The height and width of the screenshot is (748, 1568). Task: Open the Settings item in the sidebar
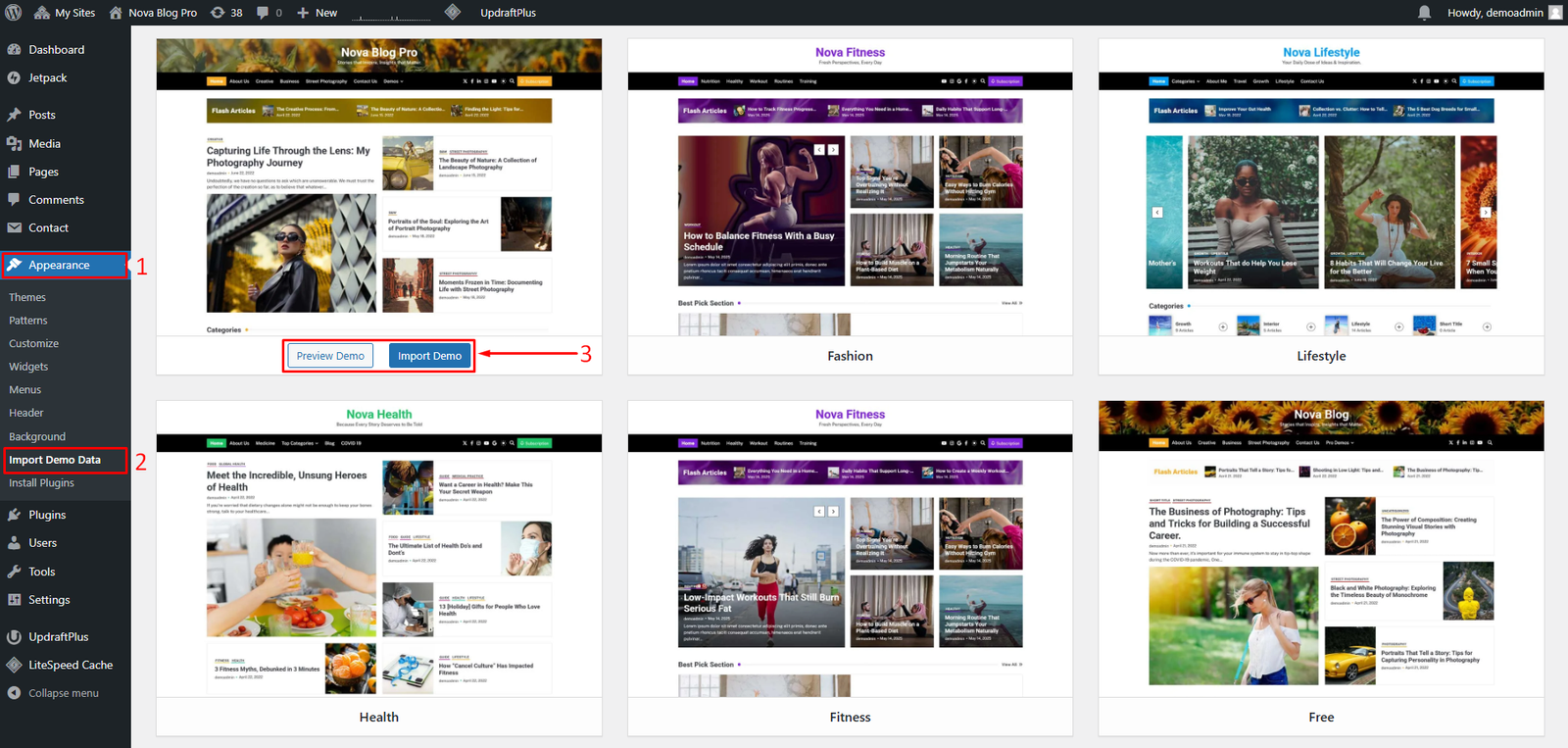pos(49,600)
